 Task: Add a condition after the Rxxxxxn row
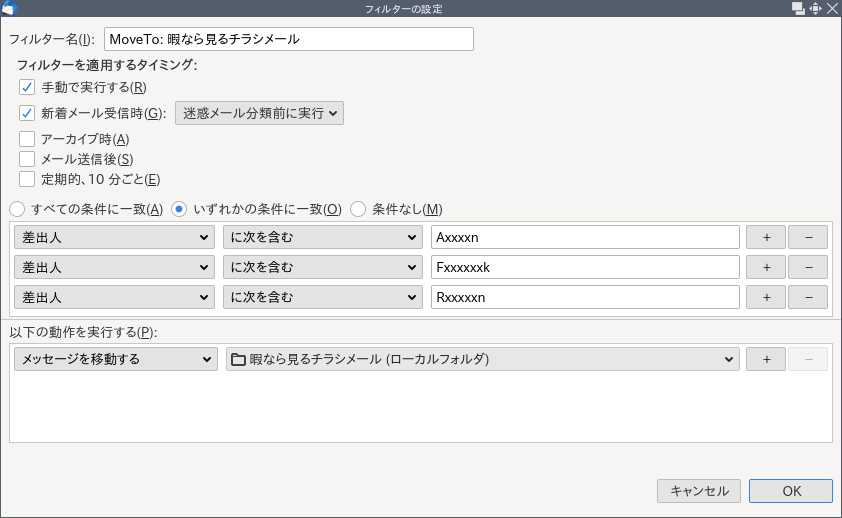click(766, 297)
